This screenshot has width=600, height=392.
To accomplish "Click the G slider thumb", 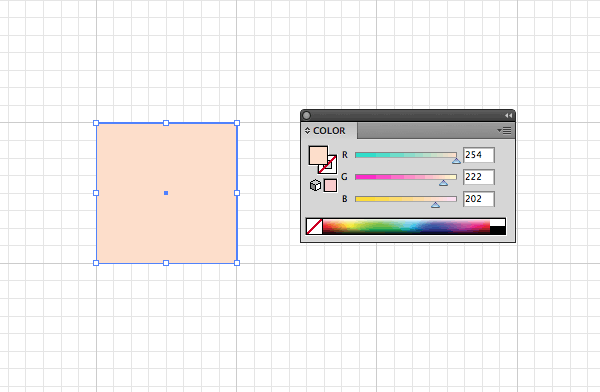I will pyautogui.click(x=443, y=183).
